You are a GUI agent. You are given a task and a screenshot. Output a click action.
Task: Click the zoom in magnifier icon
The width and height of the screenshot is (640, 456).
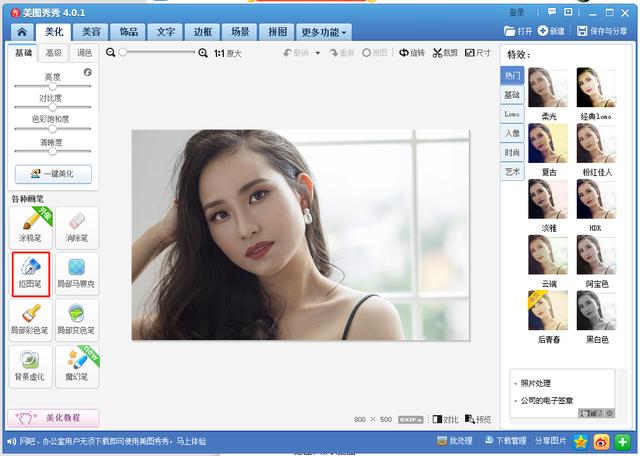pos(204,53)
